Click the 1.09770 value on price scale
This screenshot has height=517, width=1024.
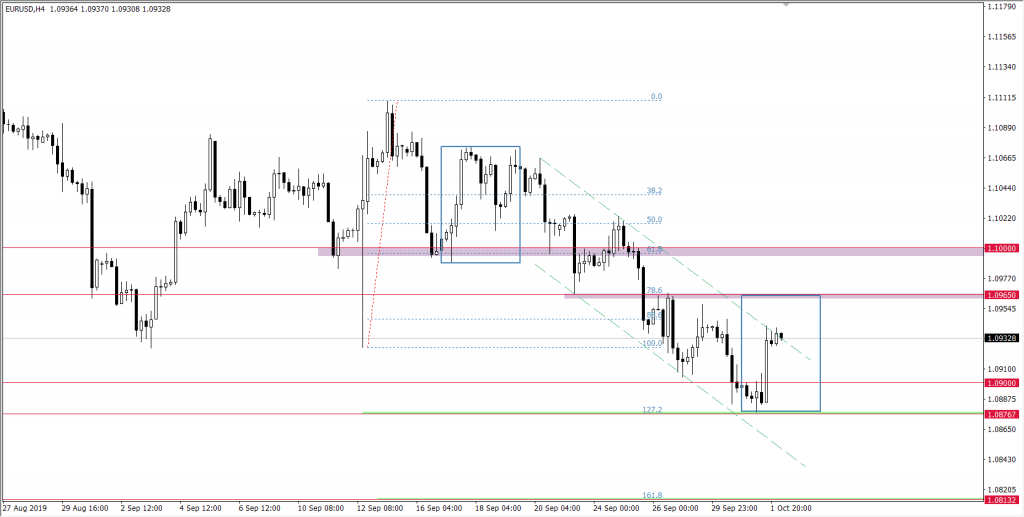pos(1003,278)
